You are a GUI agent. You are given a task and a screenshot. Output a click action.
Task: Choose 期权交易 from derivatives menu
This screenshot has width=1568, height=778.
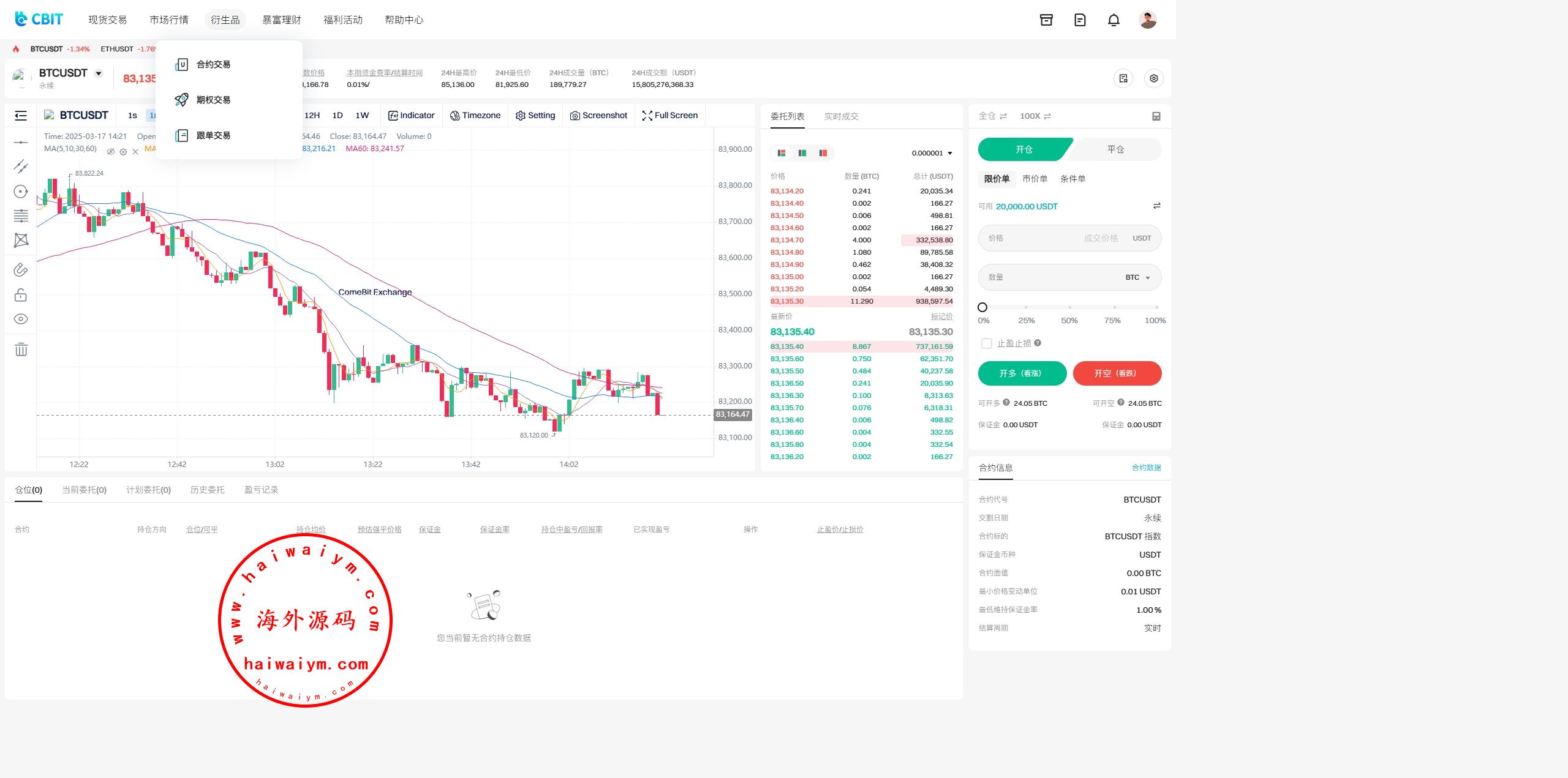click(x=213, y=100)
